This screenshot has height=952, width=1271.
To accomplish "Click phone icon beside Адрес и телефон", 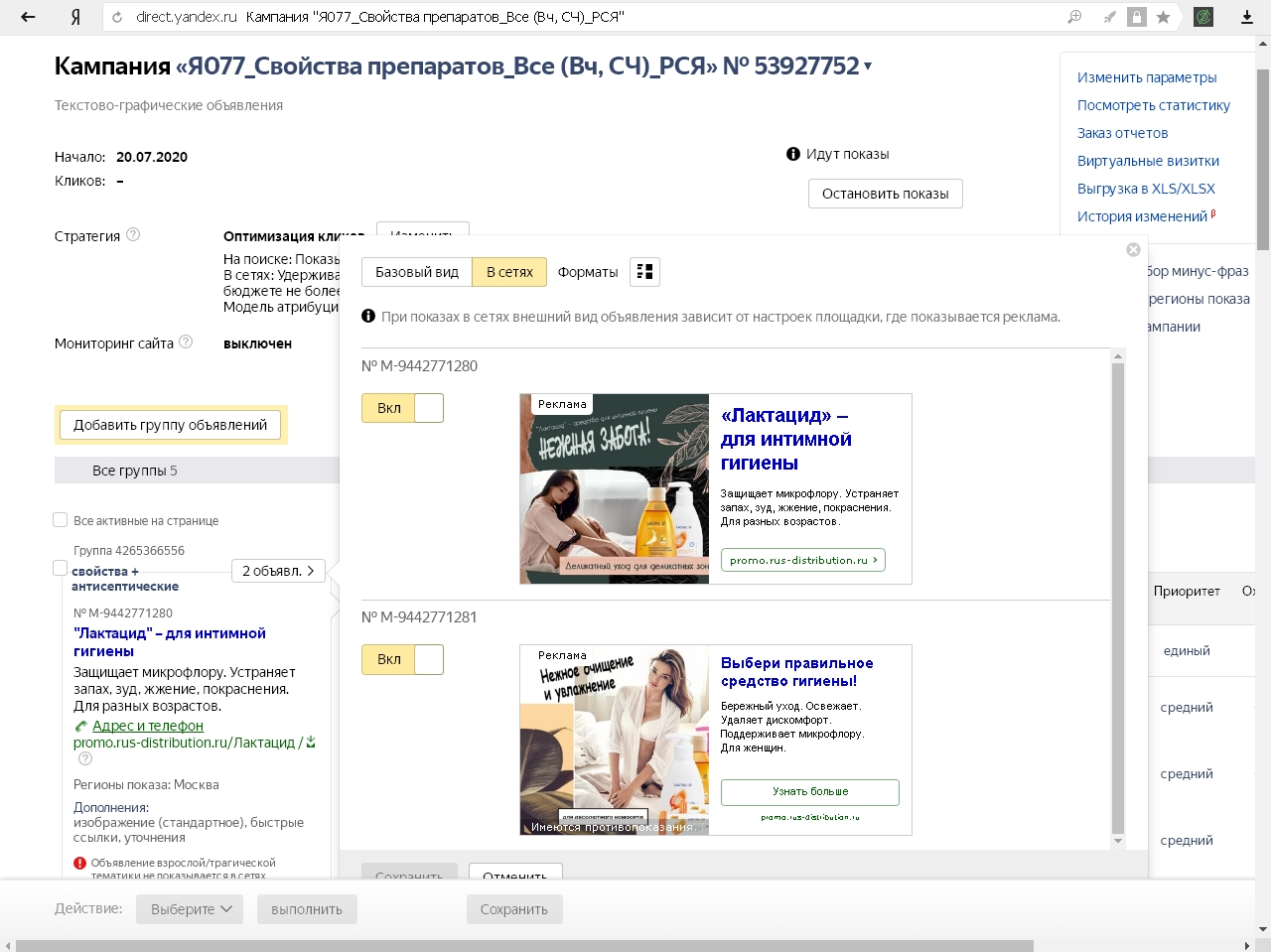I will tap(81, 727).
